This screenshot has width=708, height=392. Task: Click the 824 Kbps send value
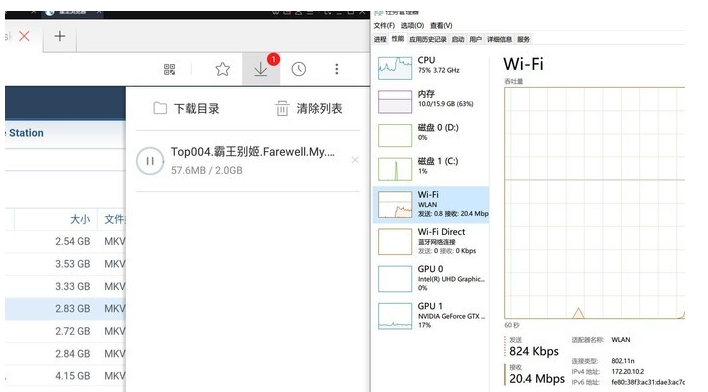coord(534,351)
